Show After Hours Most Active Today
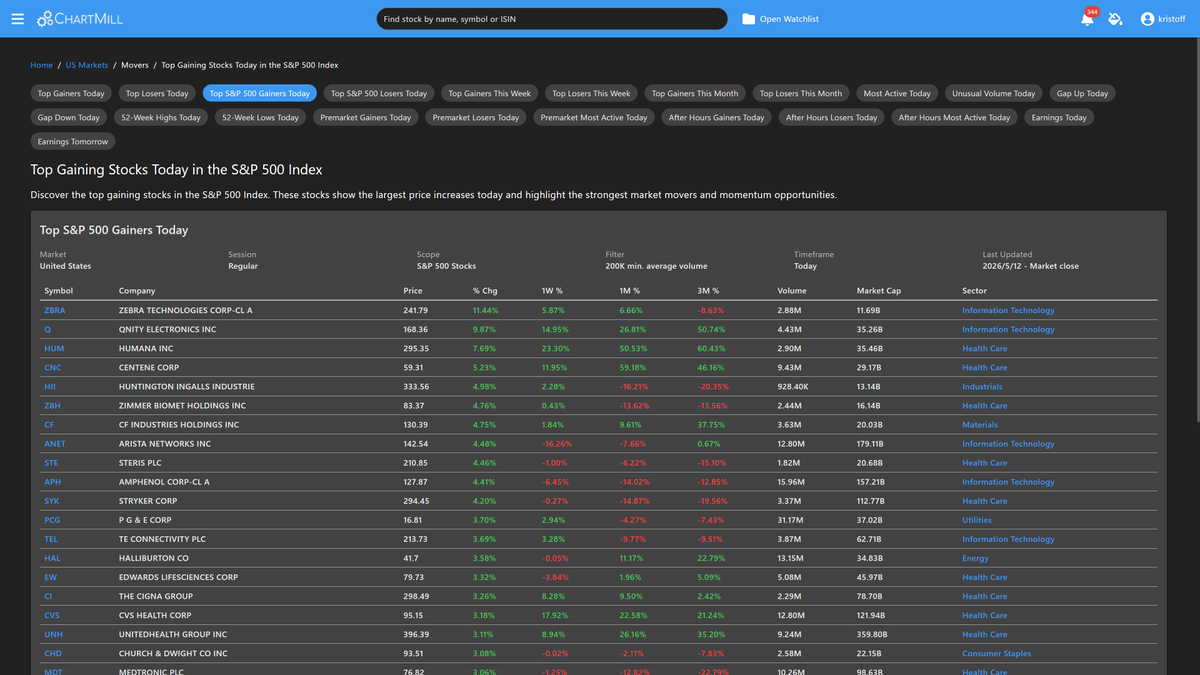Viewport: 1200px width, 675px height. pyautogui.click(x=954, y=117)
